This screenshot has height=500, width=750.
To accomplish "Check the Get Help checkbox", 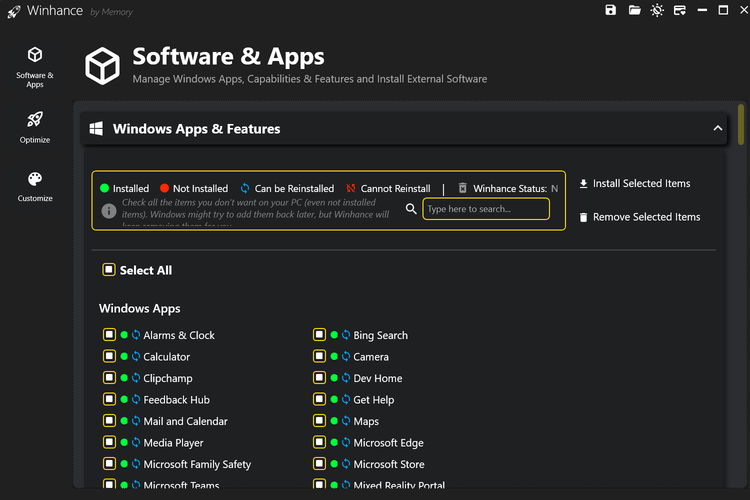I will pyautogui.click(x=320, y=399).
